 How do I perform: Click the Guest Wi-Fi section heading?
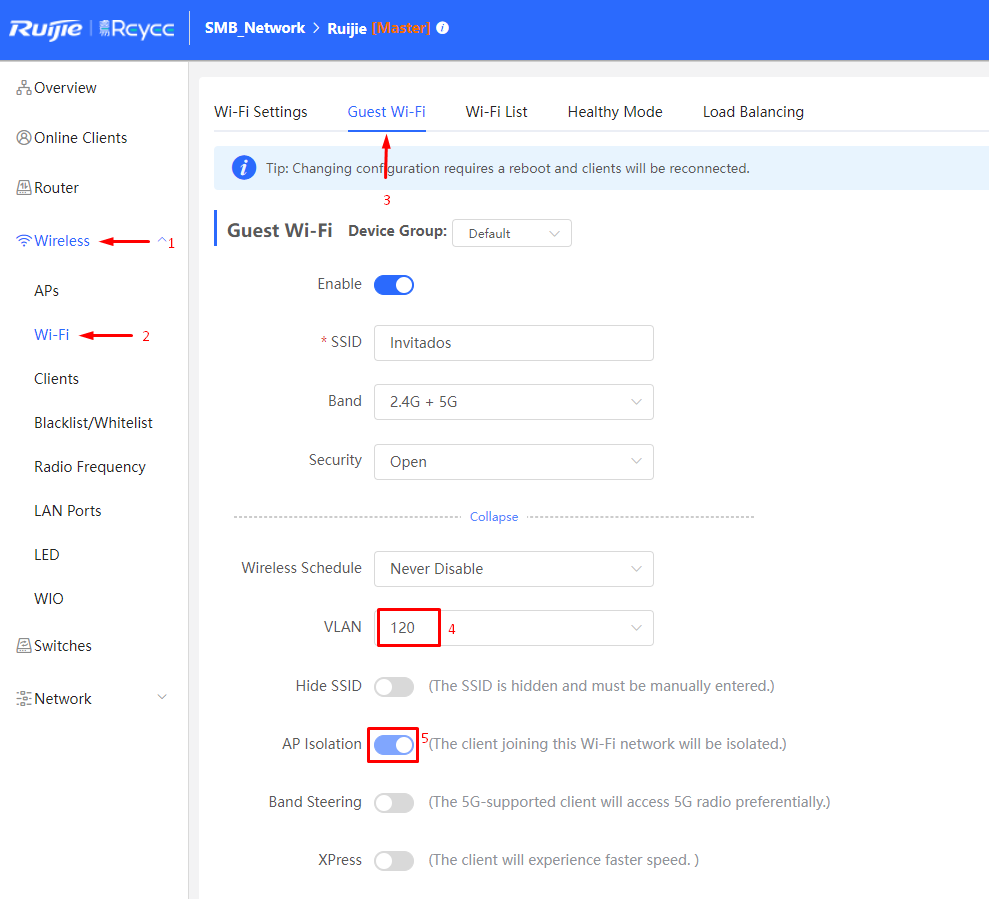coord(279,230)
